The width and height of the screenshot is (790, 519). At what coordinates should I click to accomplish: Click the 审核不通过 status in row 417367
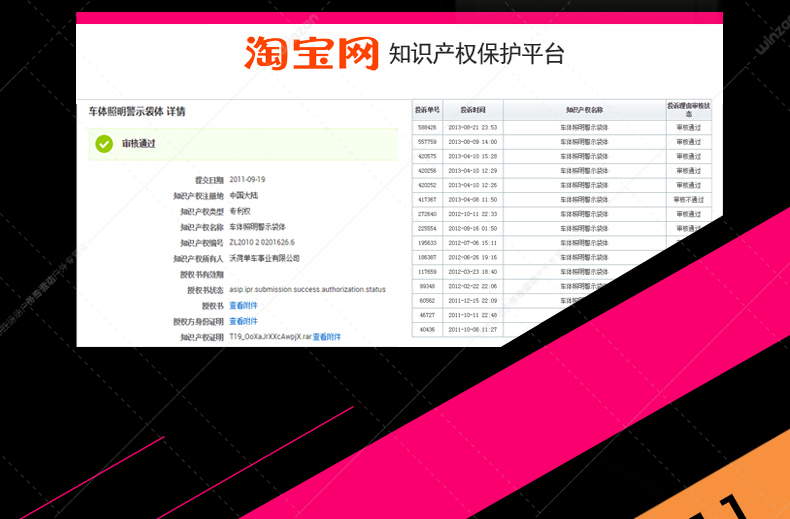(x=689, y=200)
